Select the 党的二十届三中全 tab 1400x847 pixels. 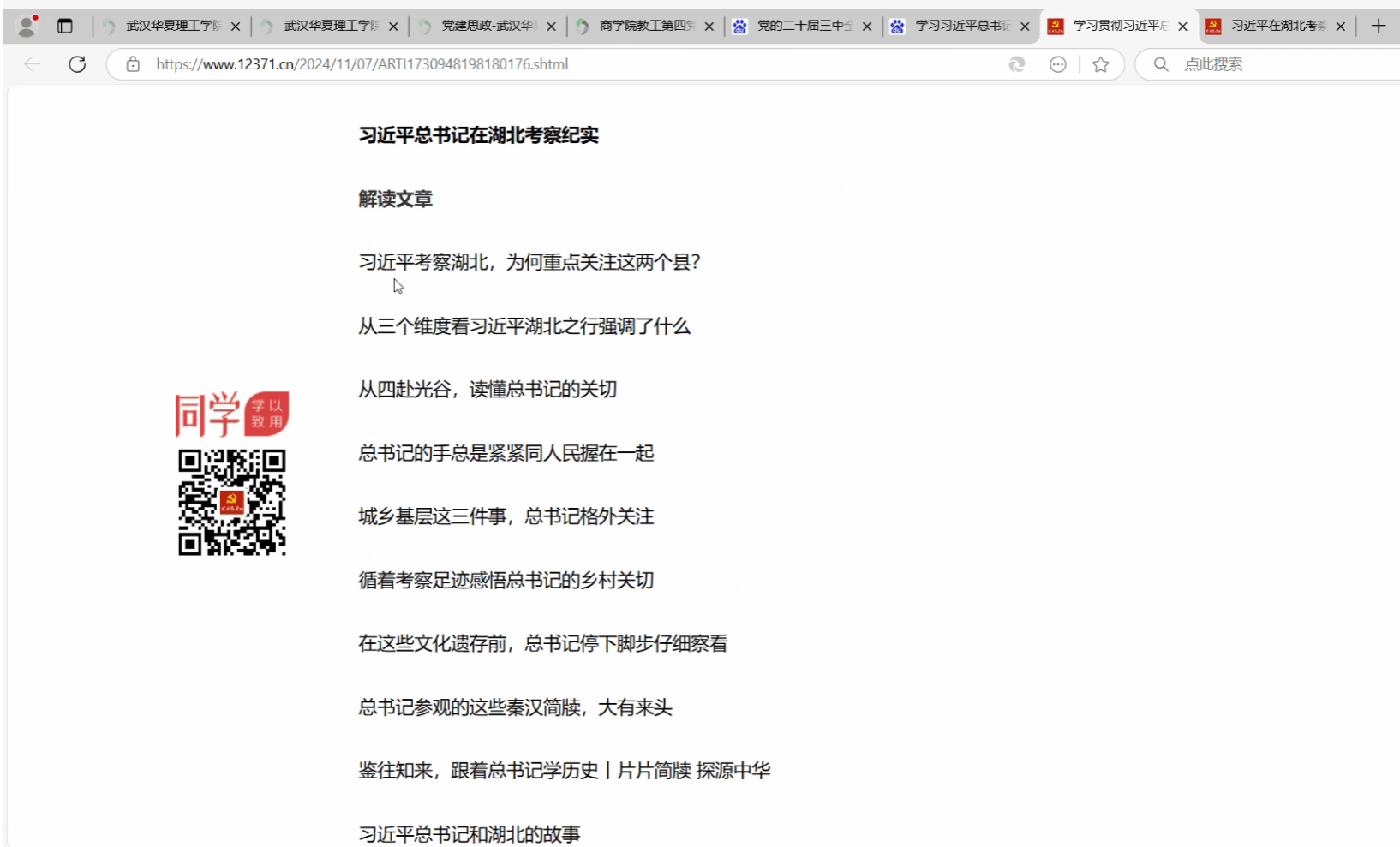803,26
